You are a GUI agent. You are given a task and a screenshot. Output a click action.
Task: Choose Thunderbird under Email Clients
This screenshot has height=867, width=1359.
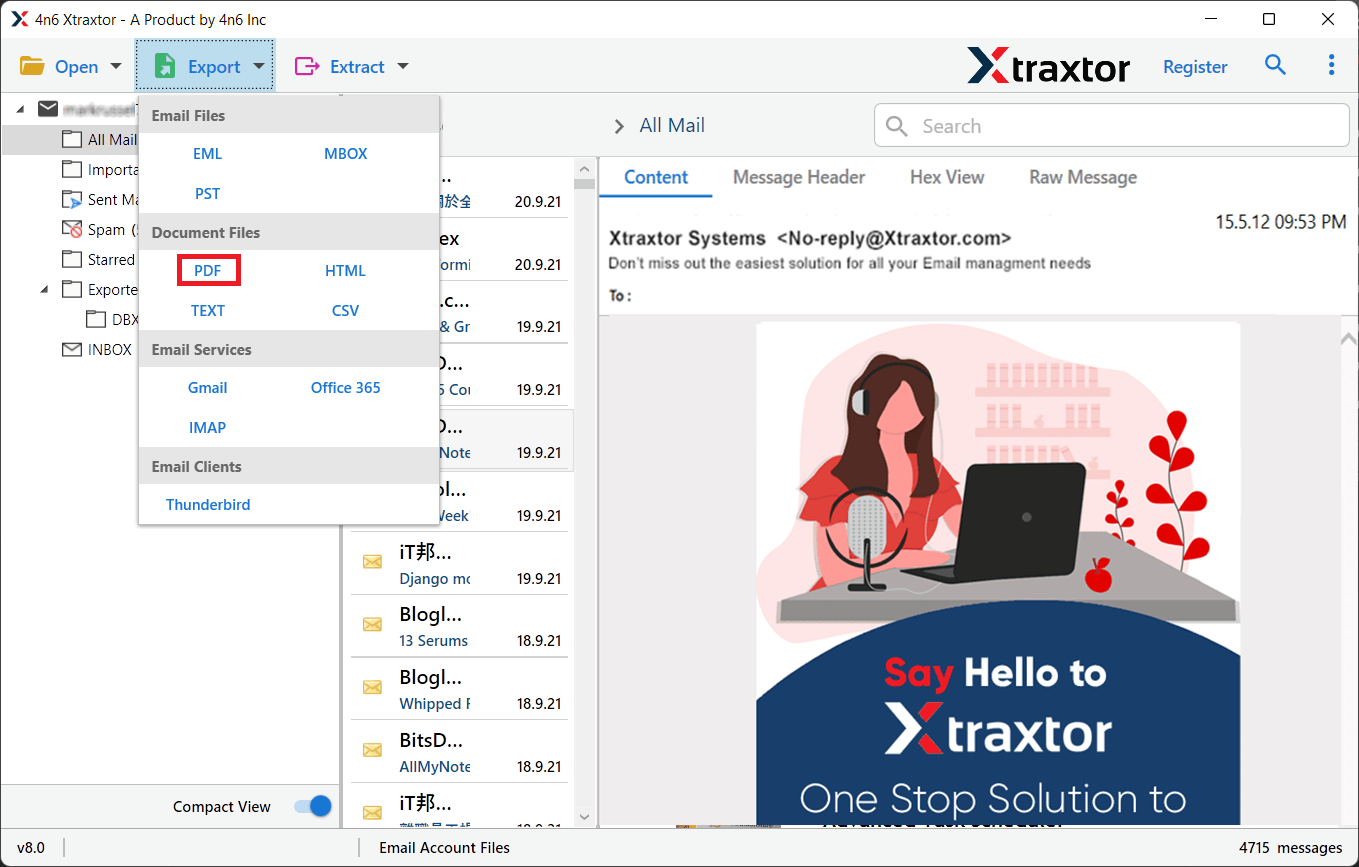tap(207, 504)
